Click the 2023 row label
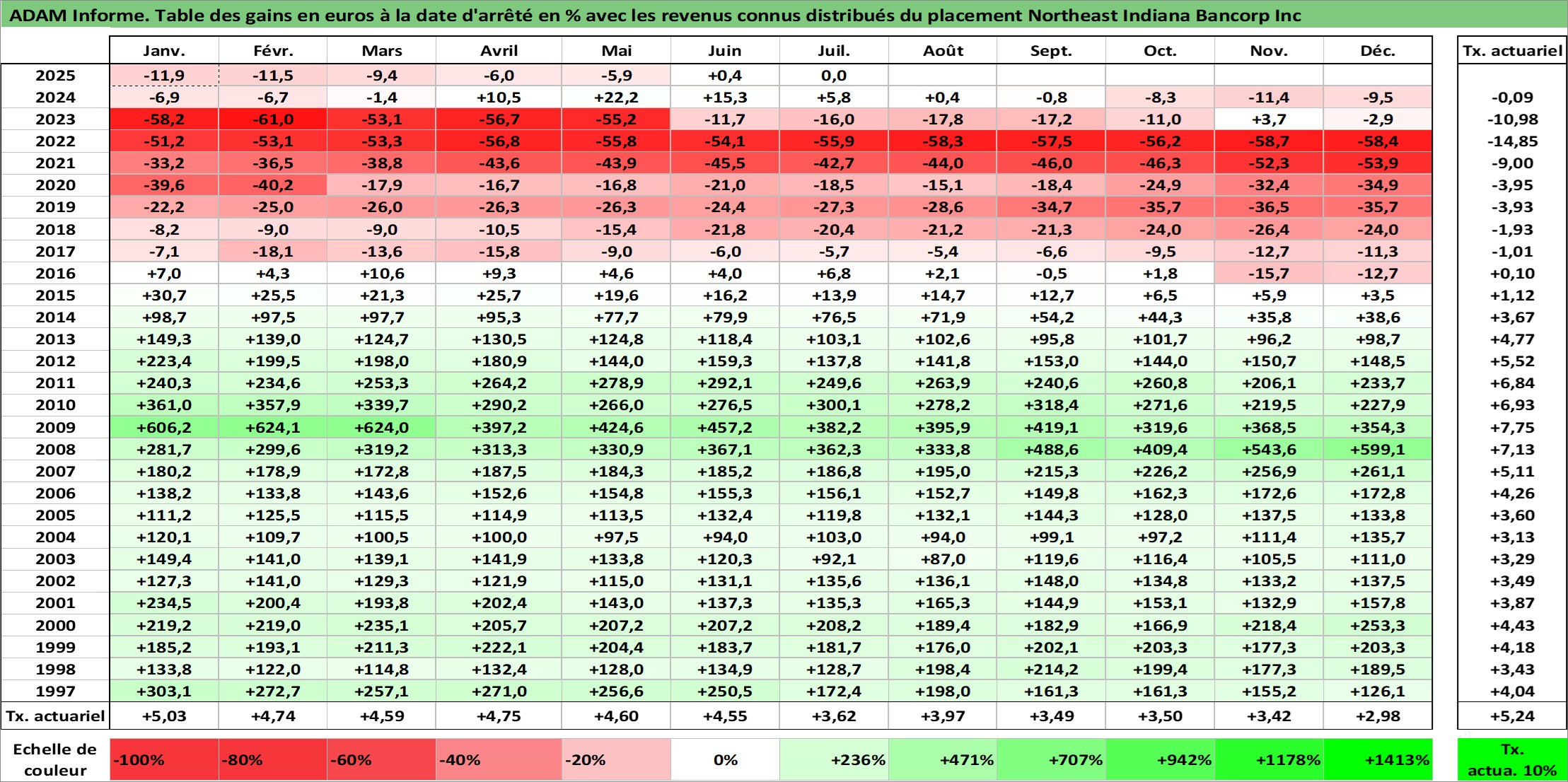 (x=55, y=119)
